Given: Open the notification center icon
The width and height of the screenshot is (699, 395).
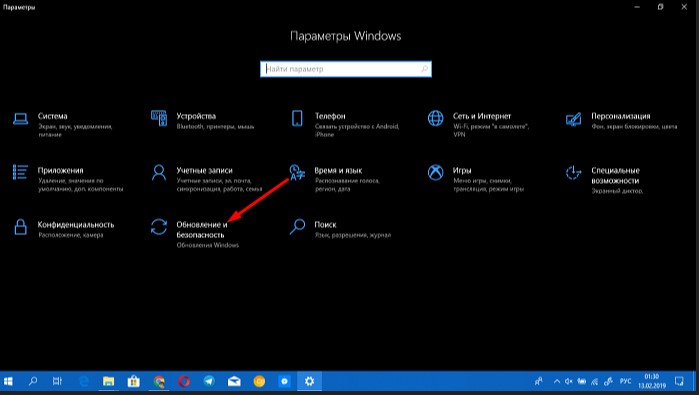Looking at the screenshot, I should pos(679,382).
